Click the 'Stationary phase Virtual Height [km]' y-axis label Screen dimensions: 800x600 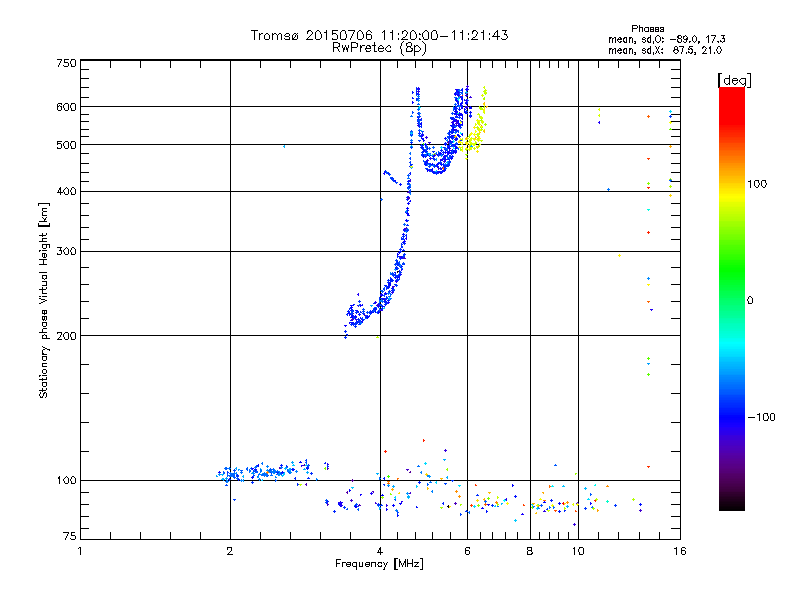[43, 300]
